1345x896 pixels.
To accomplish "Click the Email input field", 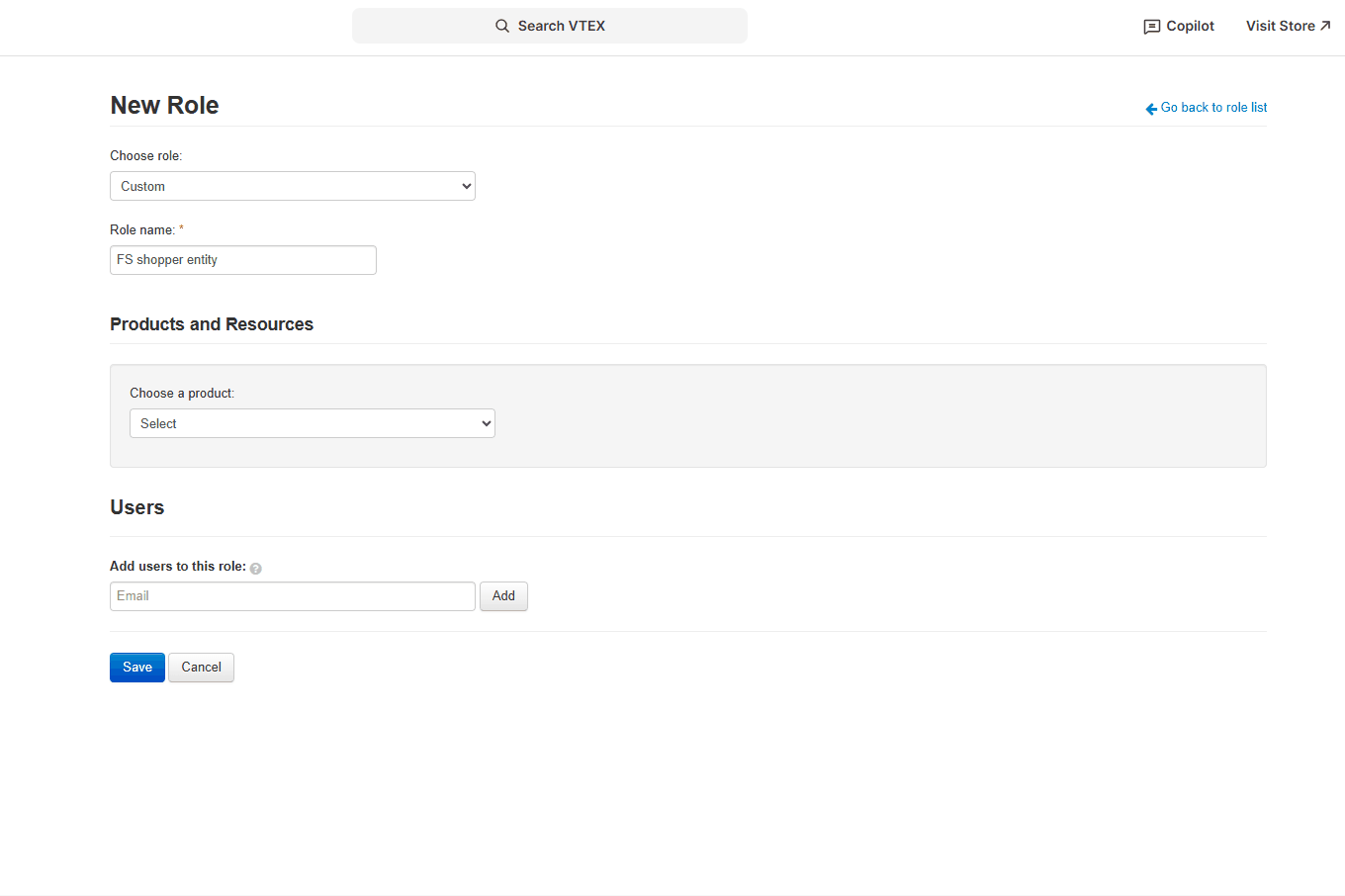I will point(293,596).
